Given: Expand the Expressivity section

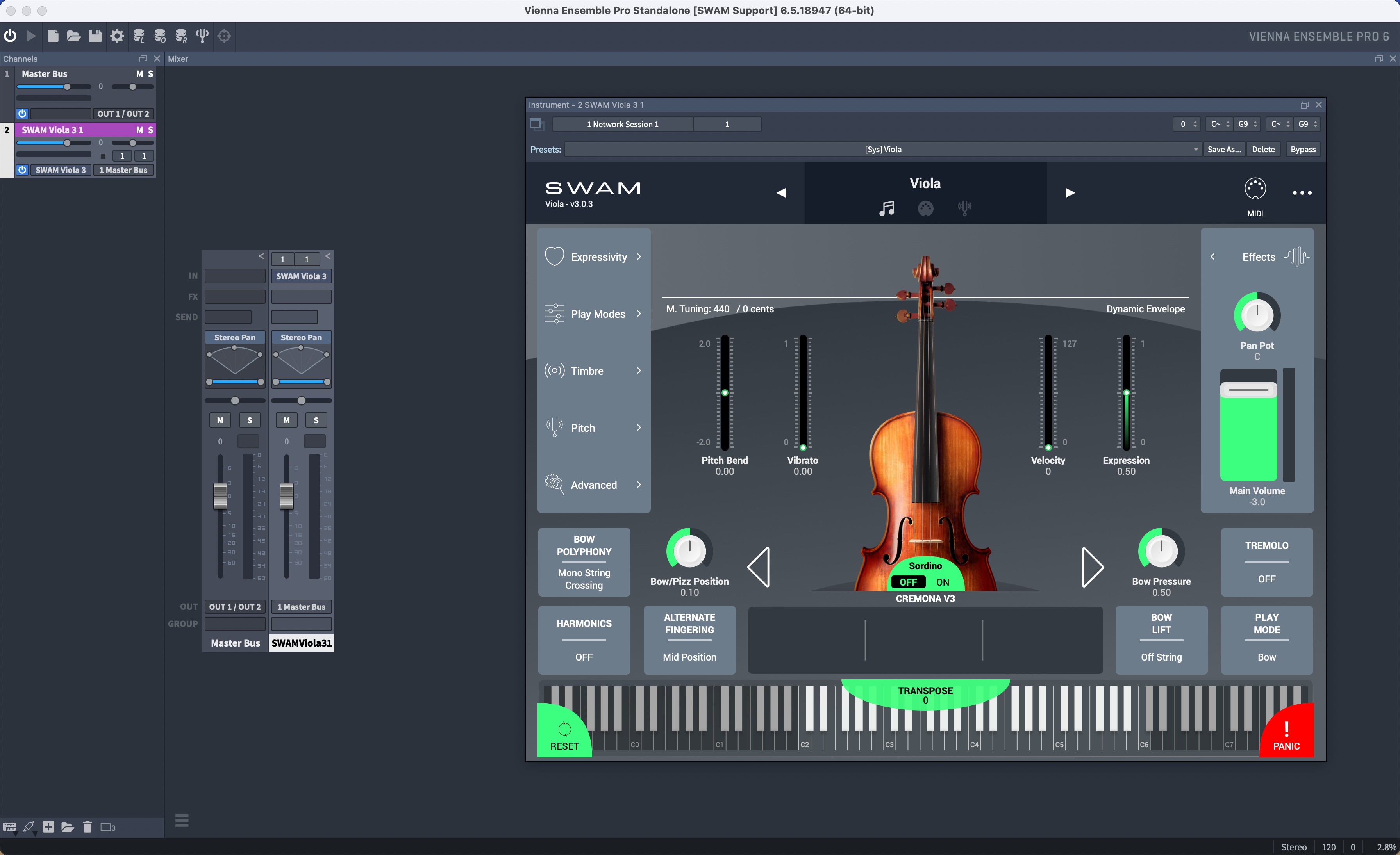Looking at the screenshot, I should tap(594, 256).
